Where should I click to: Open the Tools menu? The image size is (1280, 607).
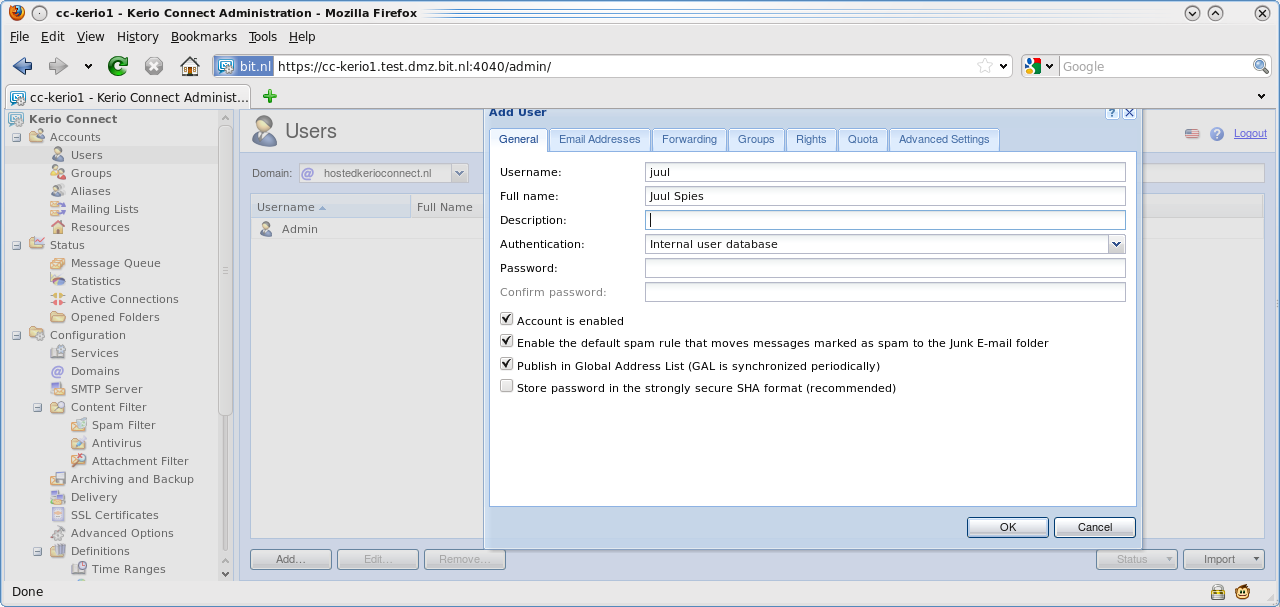click(263, 37)
